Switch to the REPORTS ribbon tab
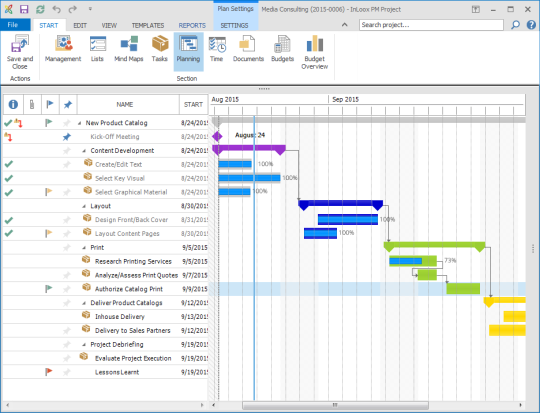 tap(192, 25)
